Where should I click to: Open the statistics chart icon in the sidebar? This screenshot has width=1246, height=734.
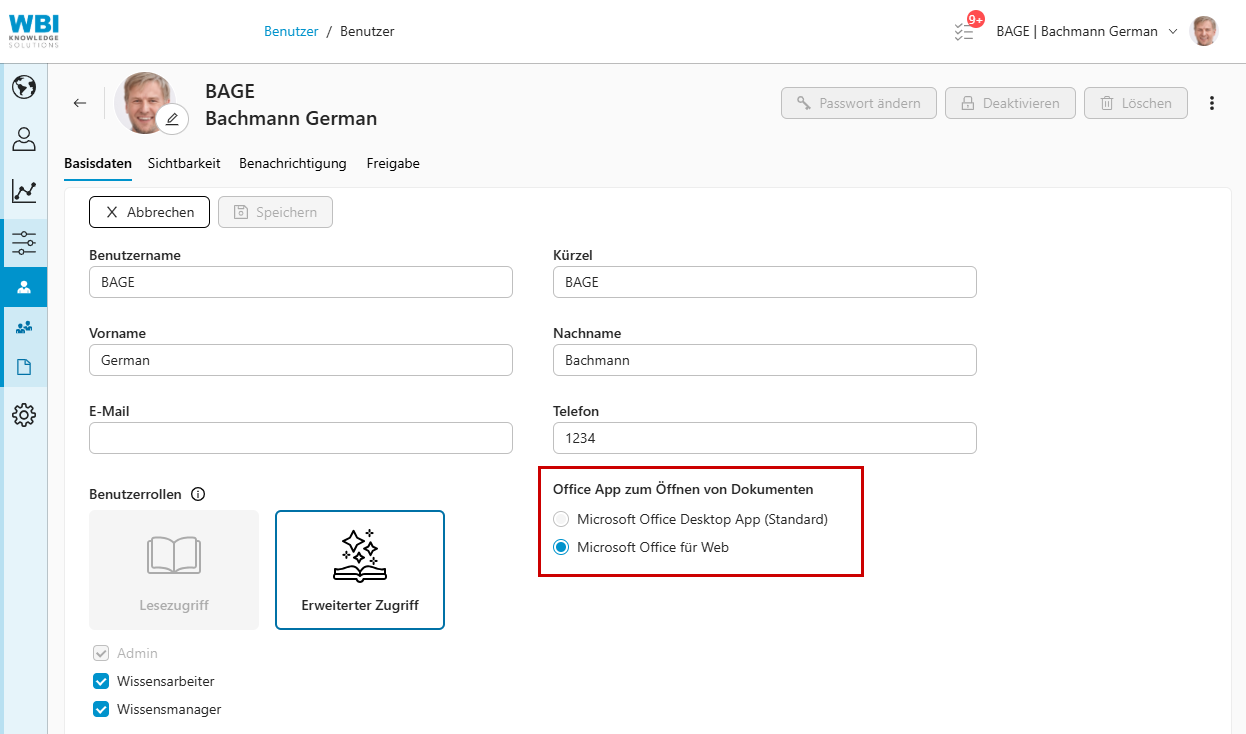pos(24,191)
